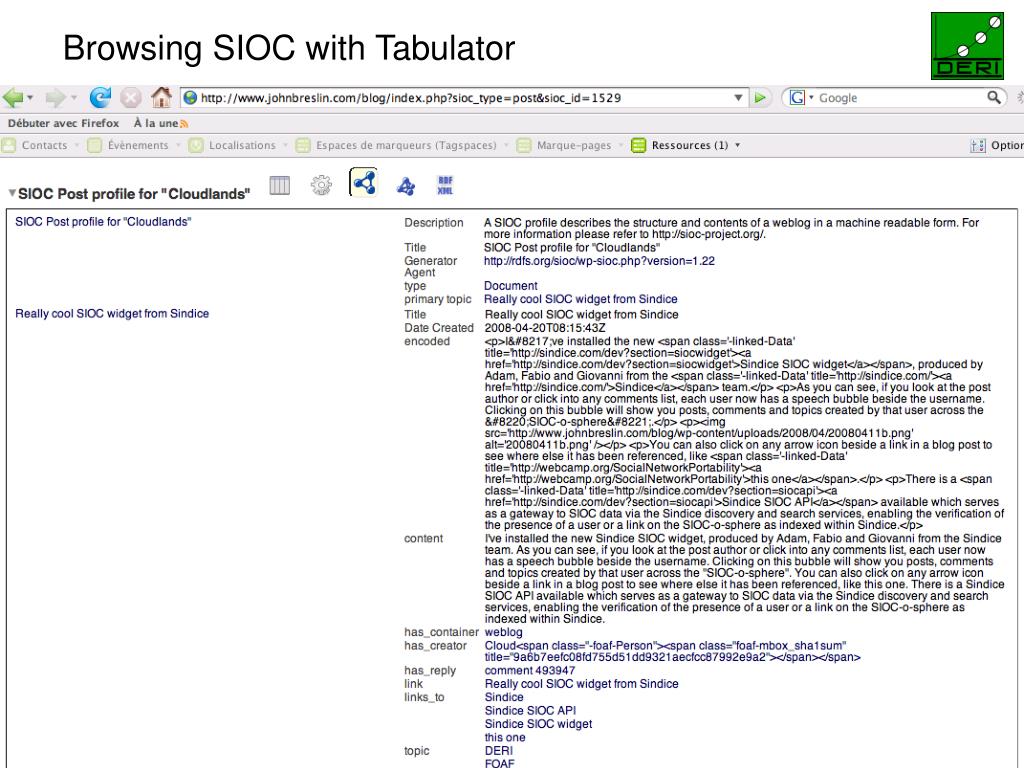Open the Contacts toolbar menu
Screen dimensions: 1024x768
(x=36, y=146)
